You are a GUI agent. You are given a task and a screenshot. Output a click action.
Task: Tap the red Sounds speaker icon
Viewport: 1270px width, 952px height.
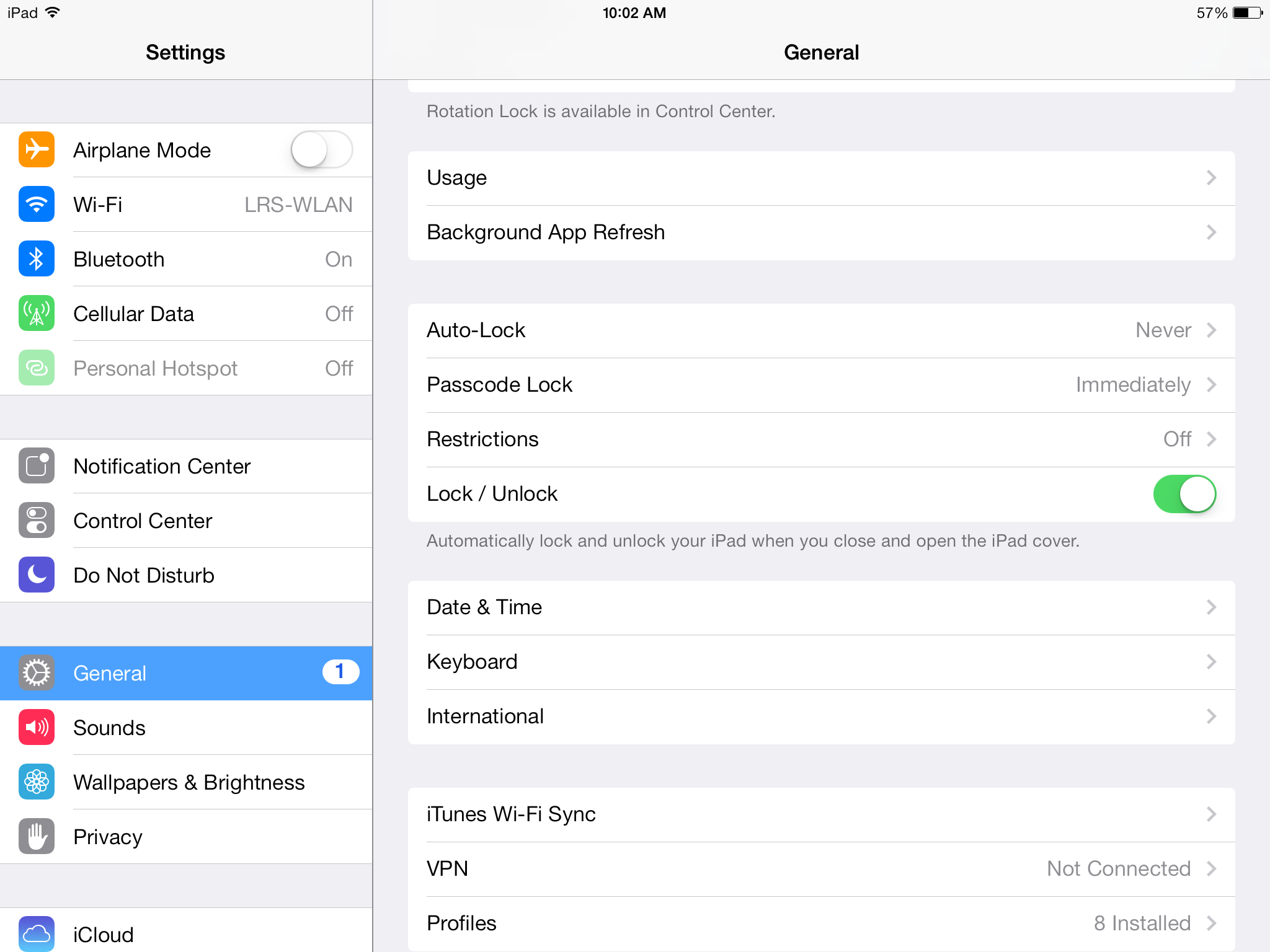(x=37, y=728)
